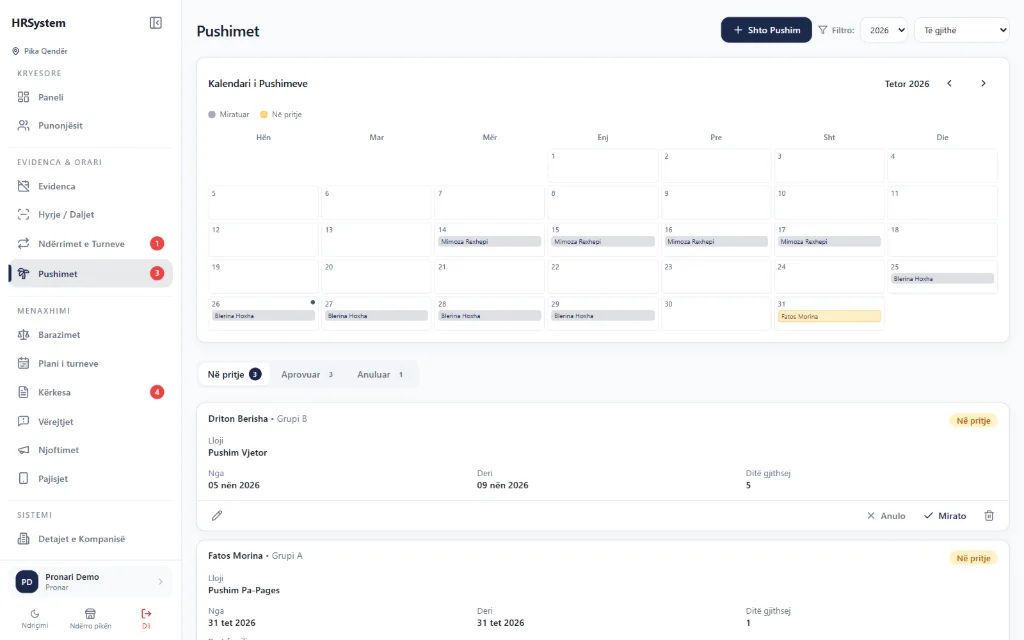Click Ndërro pikën store icon

90,613
